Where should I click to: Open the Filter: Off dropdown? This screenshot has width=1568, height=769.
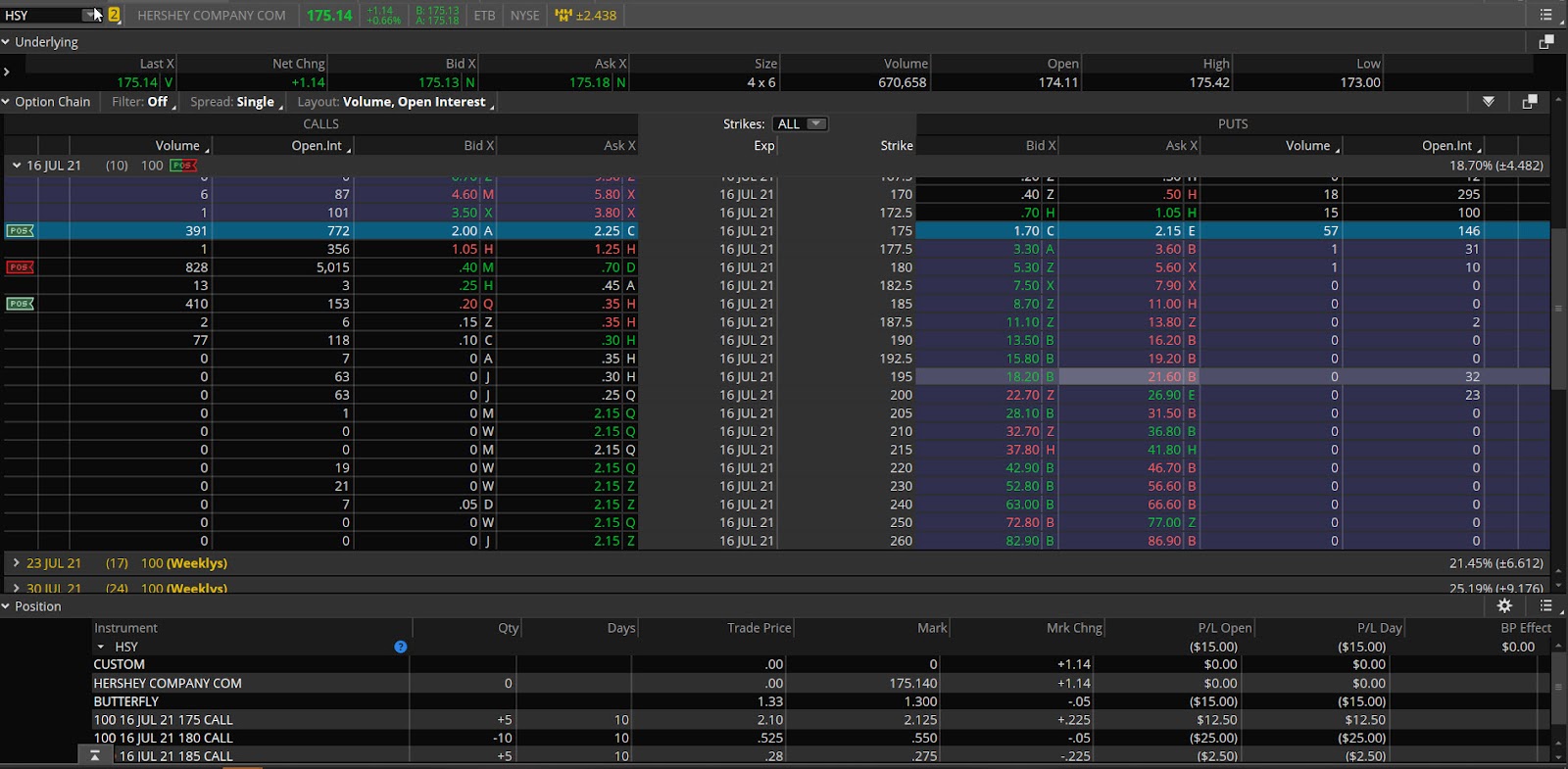[x=144, y=102]
